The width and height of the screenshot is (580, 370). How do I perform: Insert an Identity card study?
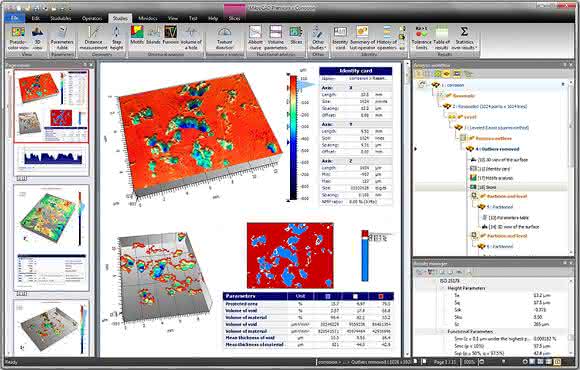[340, 38]
